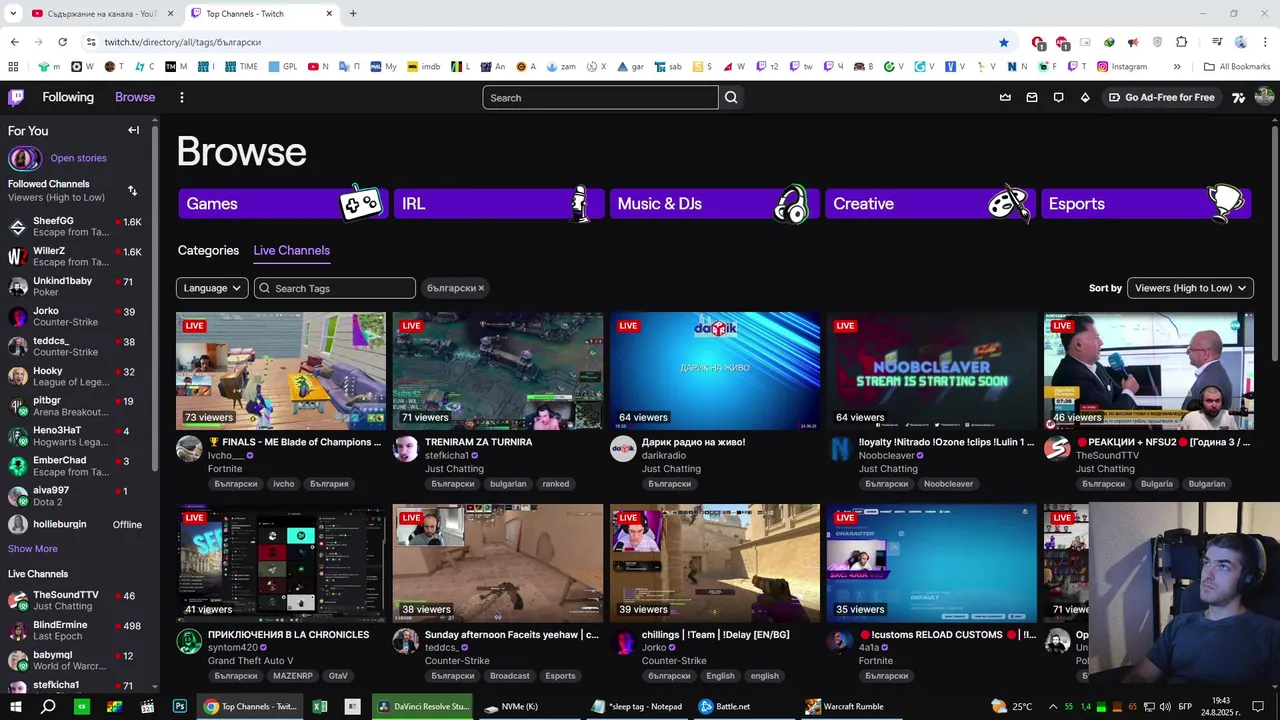Open SheefGG in followed channels
Screen dimensions: 1280x720
(x=75, y=226)
